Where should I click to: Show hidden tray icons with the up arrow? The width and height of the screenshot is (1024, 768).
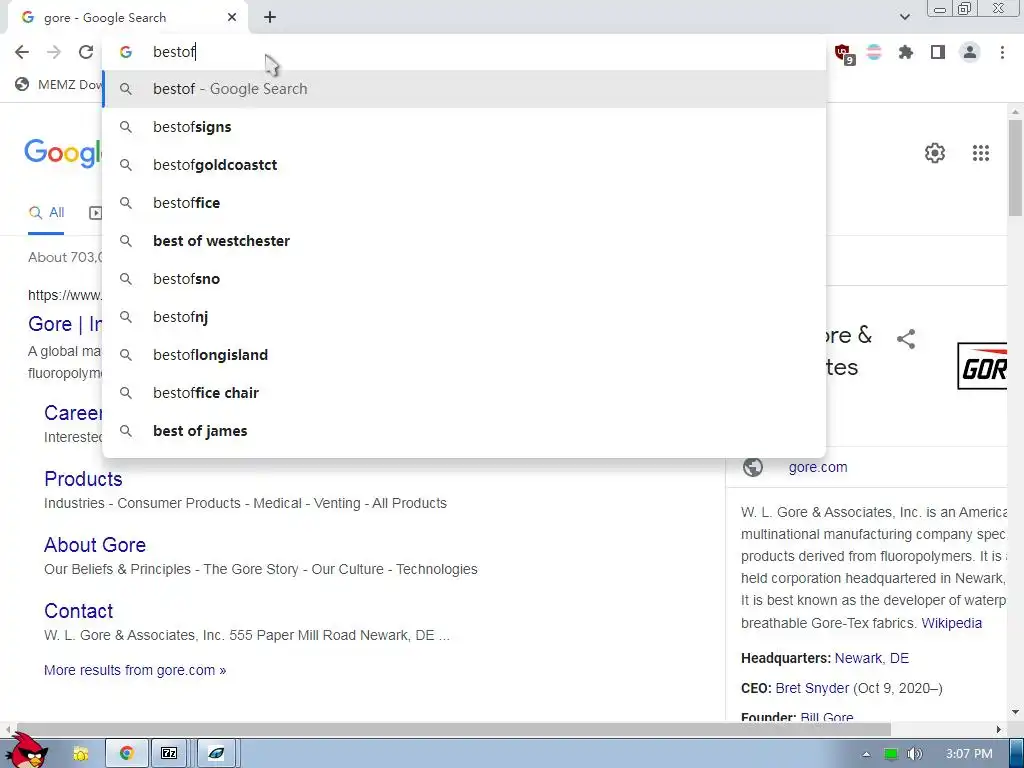pyautogui.click(x=866, y=754)
